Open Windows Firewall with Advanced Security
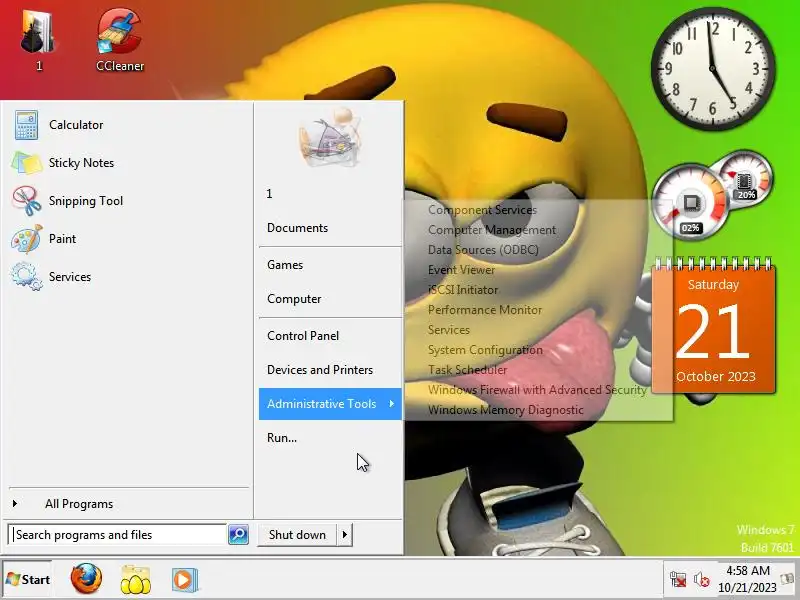 (538, 390)
